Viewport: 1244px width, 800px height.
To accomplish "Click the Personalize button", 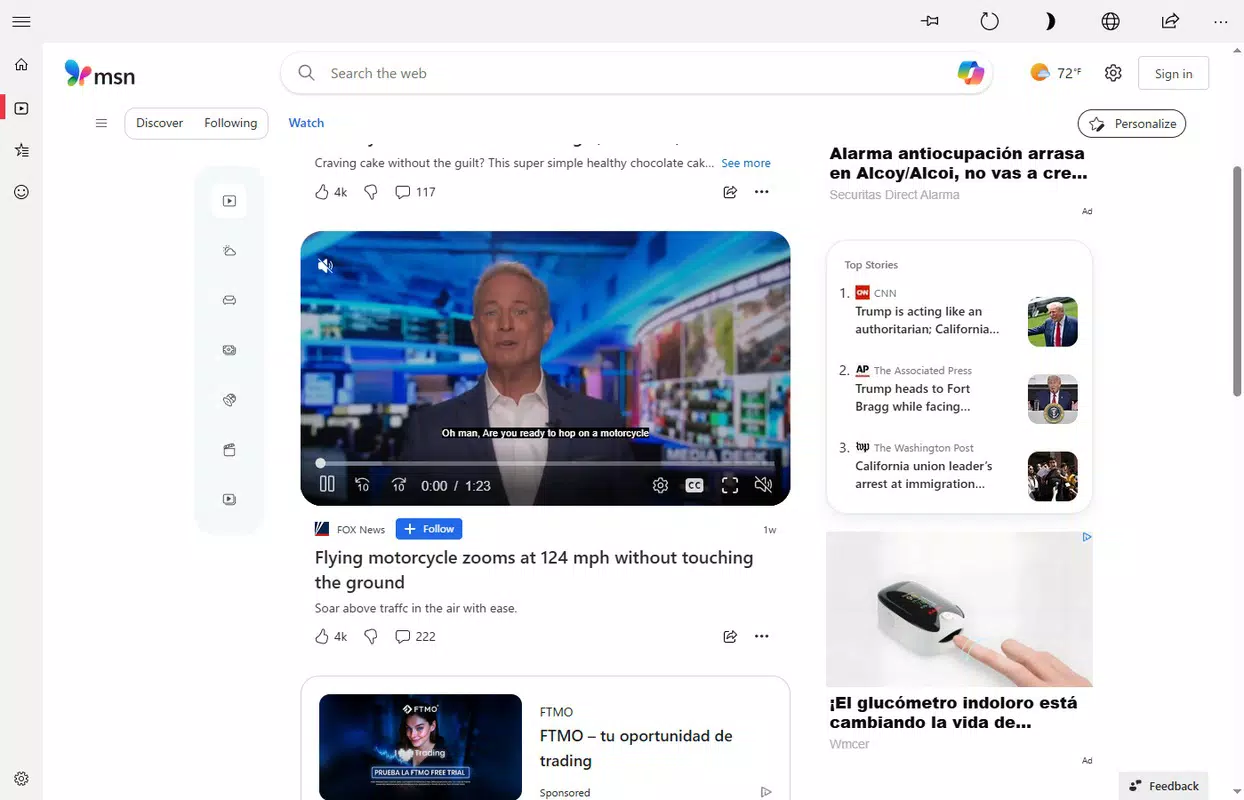I will tap(1132, 124).
